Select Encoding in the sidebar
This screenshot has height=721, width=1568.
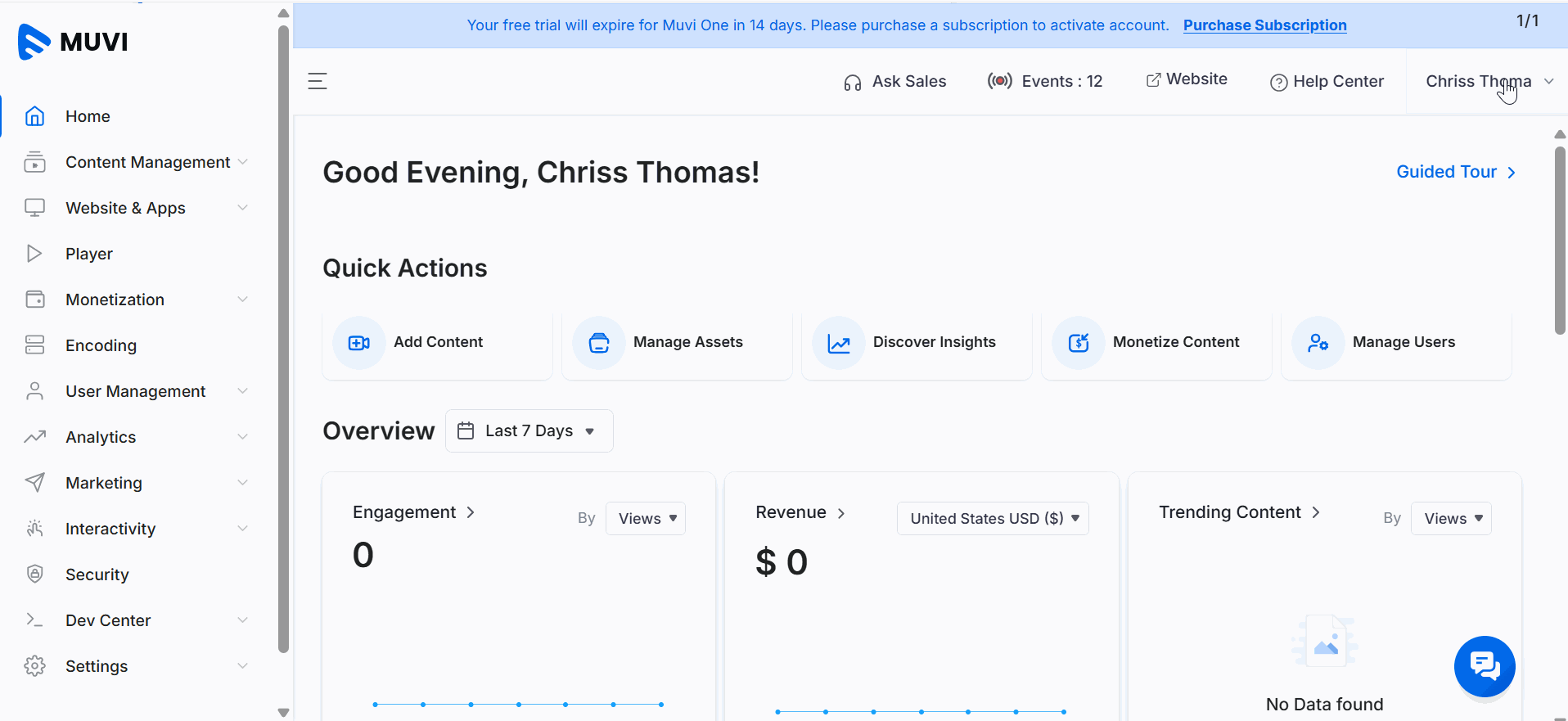coord(101,345)
